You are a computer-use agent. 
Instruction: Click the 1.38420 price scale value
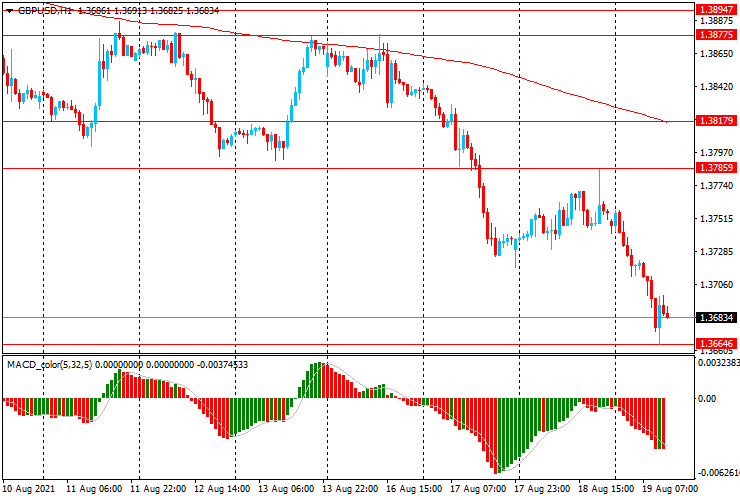(717, 87)
